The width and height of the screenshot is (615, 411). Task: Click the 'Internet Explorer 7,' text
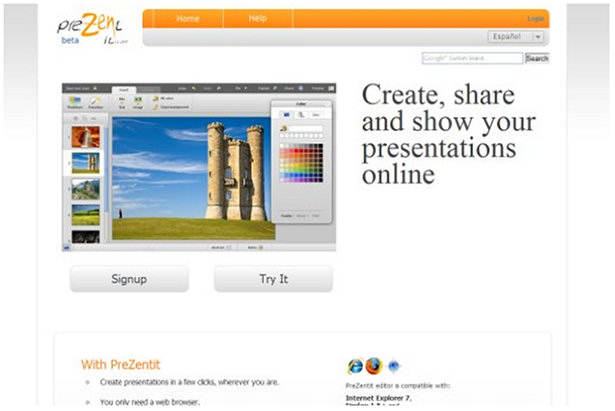tap(378, 398)
